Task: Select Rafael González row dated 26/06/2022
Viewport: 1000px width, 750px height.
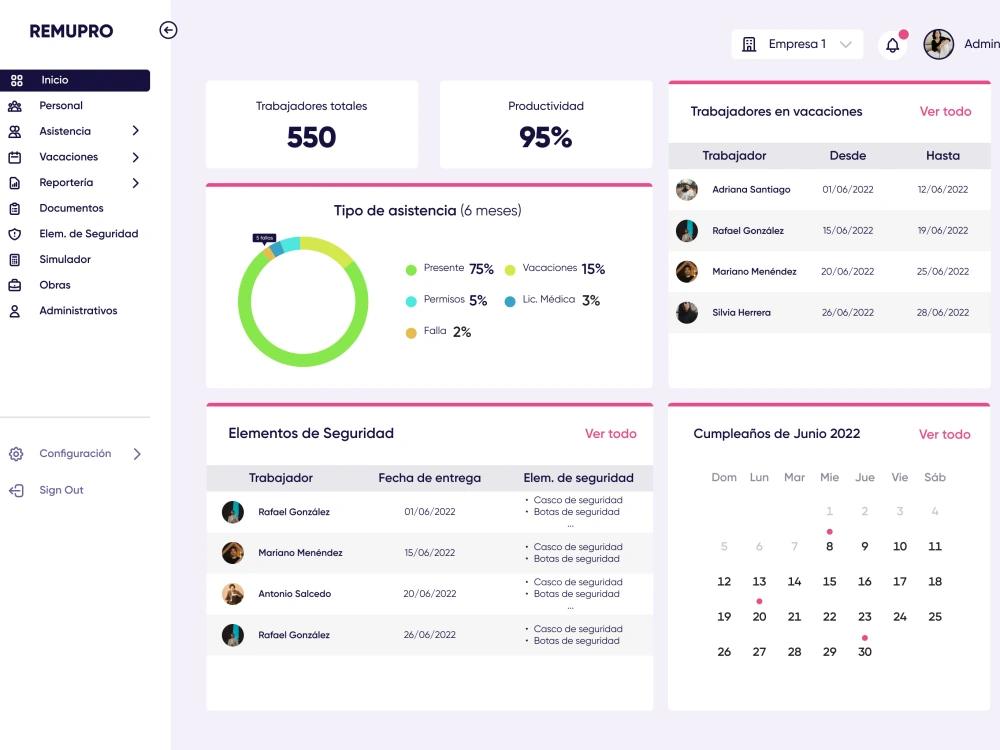Action: (430, 635)
